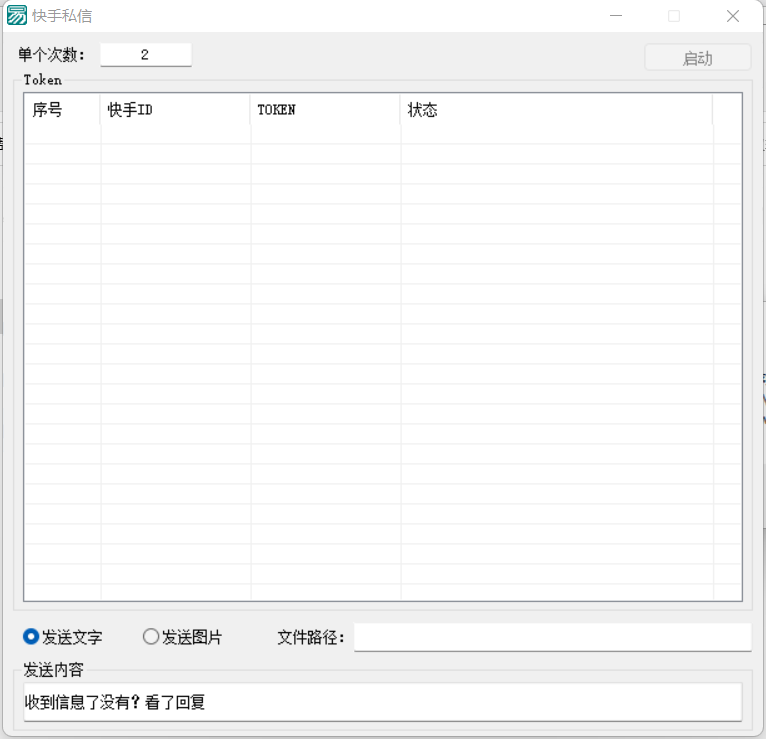Sort by the 序号 column header
This screenshot has height=739, width=766.
tap(62, 110)
